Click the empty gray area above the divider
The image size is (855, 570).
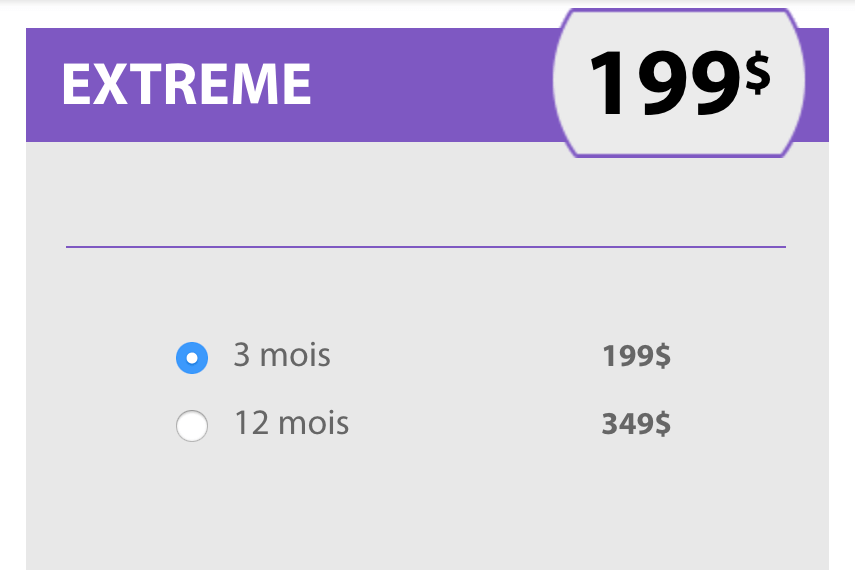tap(300, 193)
